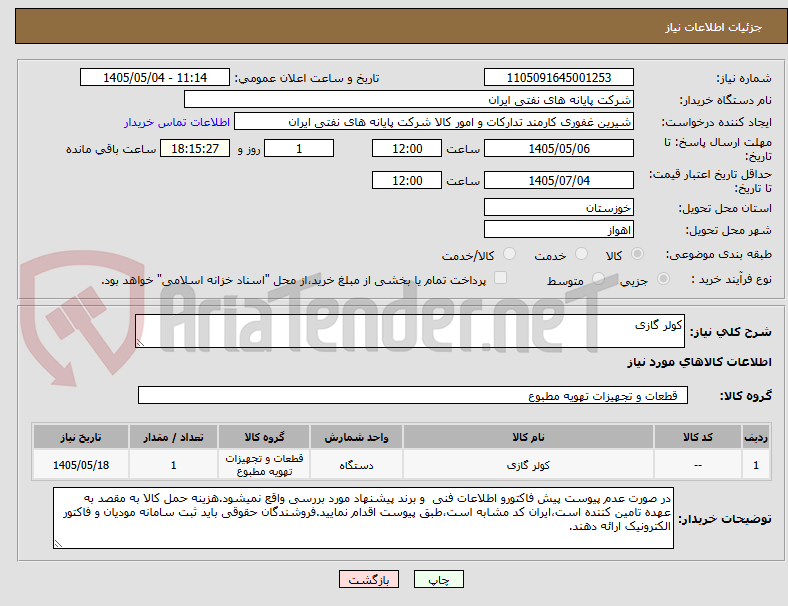The image size is (788, 606).
Task: Click the table cell دستگاه unit
Action: (356, 465)
